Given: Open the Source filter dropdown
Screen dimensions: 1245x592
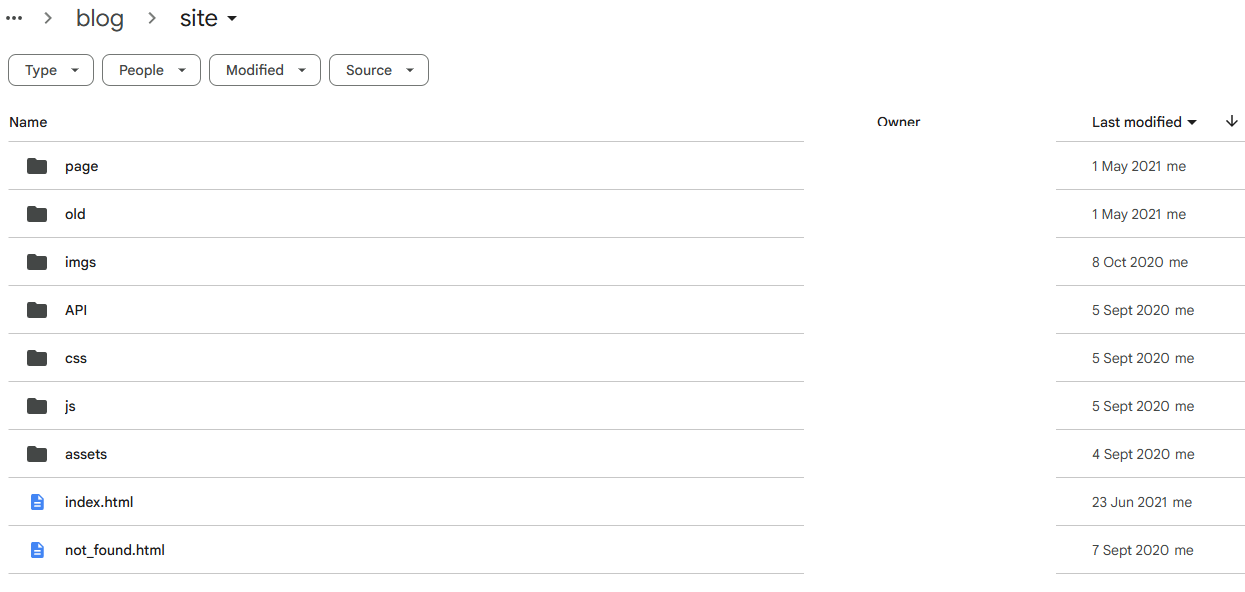Looking at the screenshot, I should (379, 70).
